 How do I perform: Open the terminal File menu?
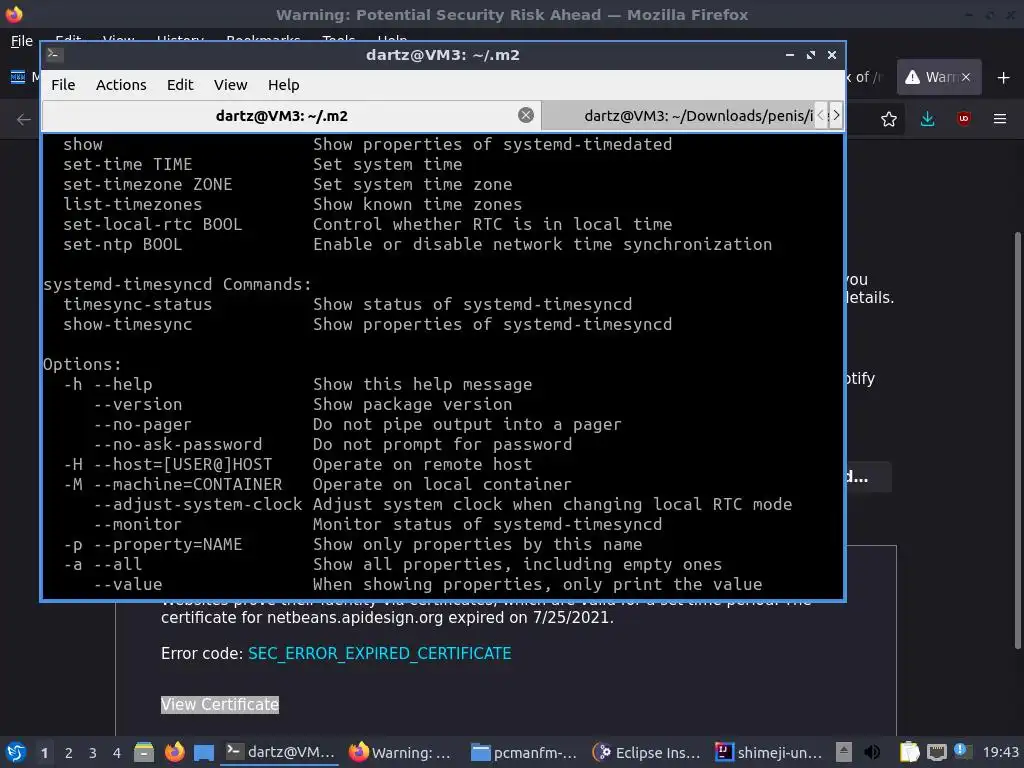63,85
